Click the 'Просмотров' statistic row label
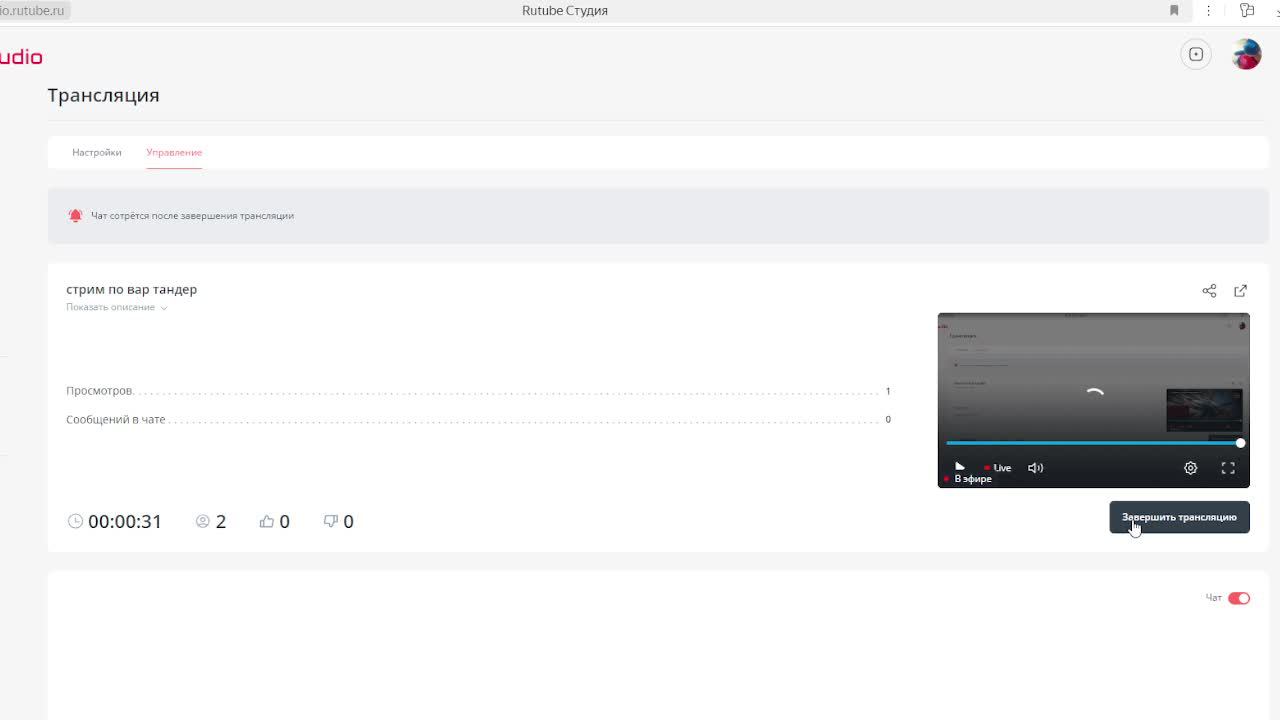 (99, 391)
